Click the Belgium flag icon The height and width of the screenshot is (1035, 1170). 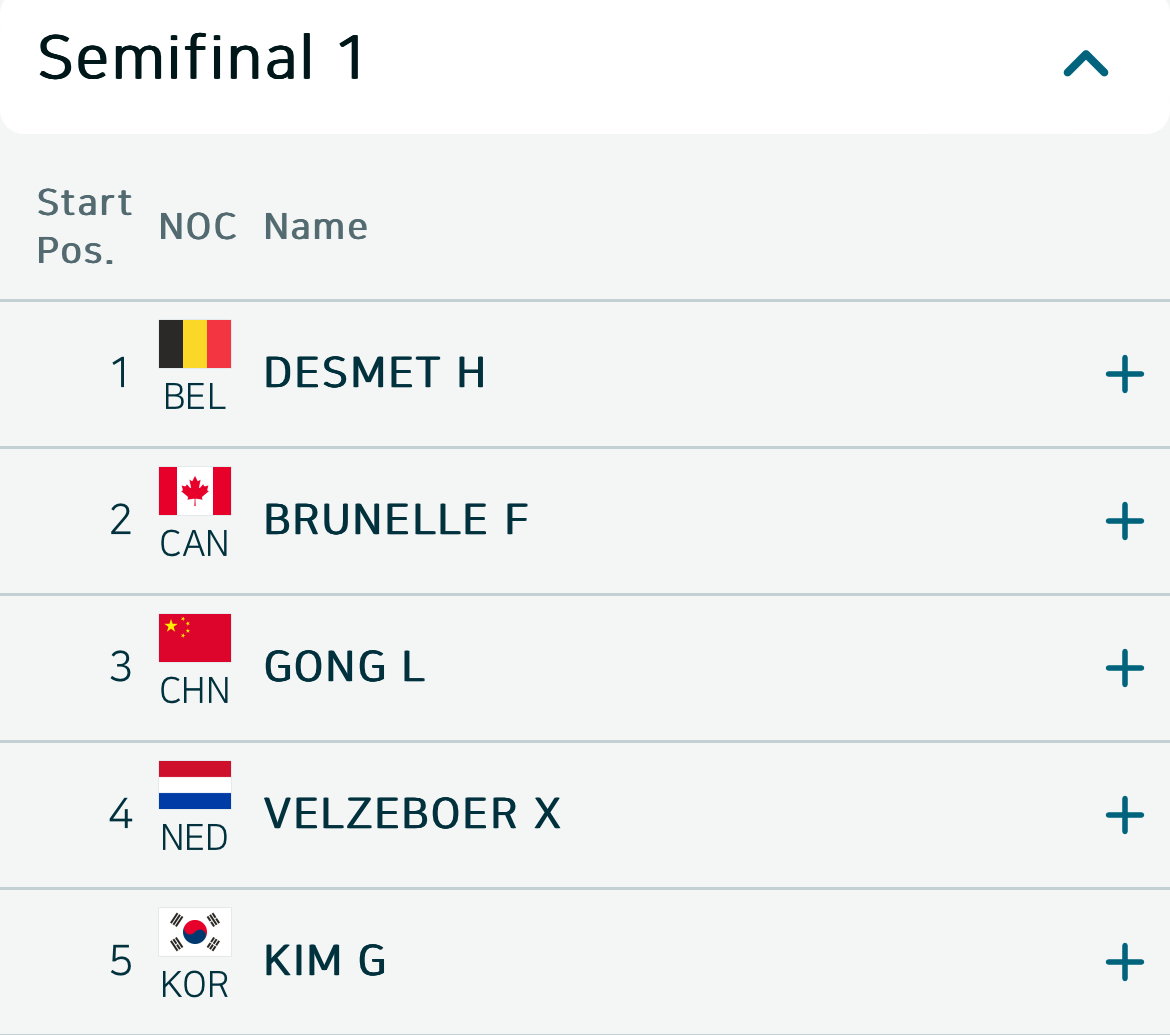[195, 344]
